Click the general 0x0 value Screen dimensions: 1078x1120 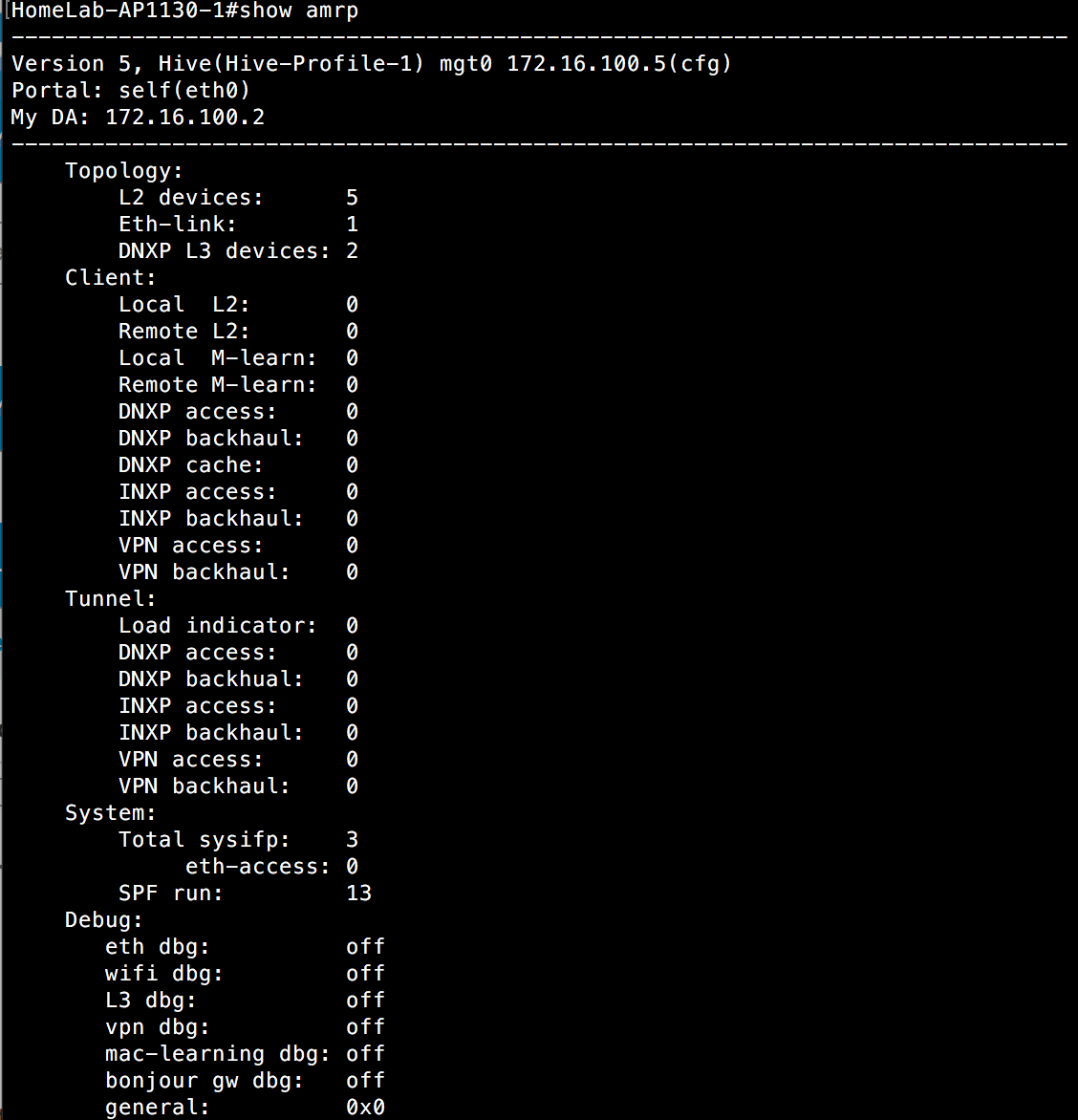click(365, 1108)
